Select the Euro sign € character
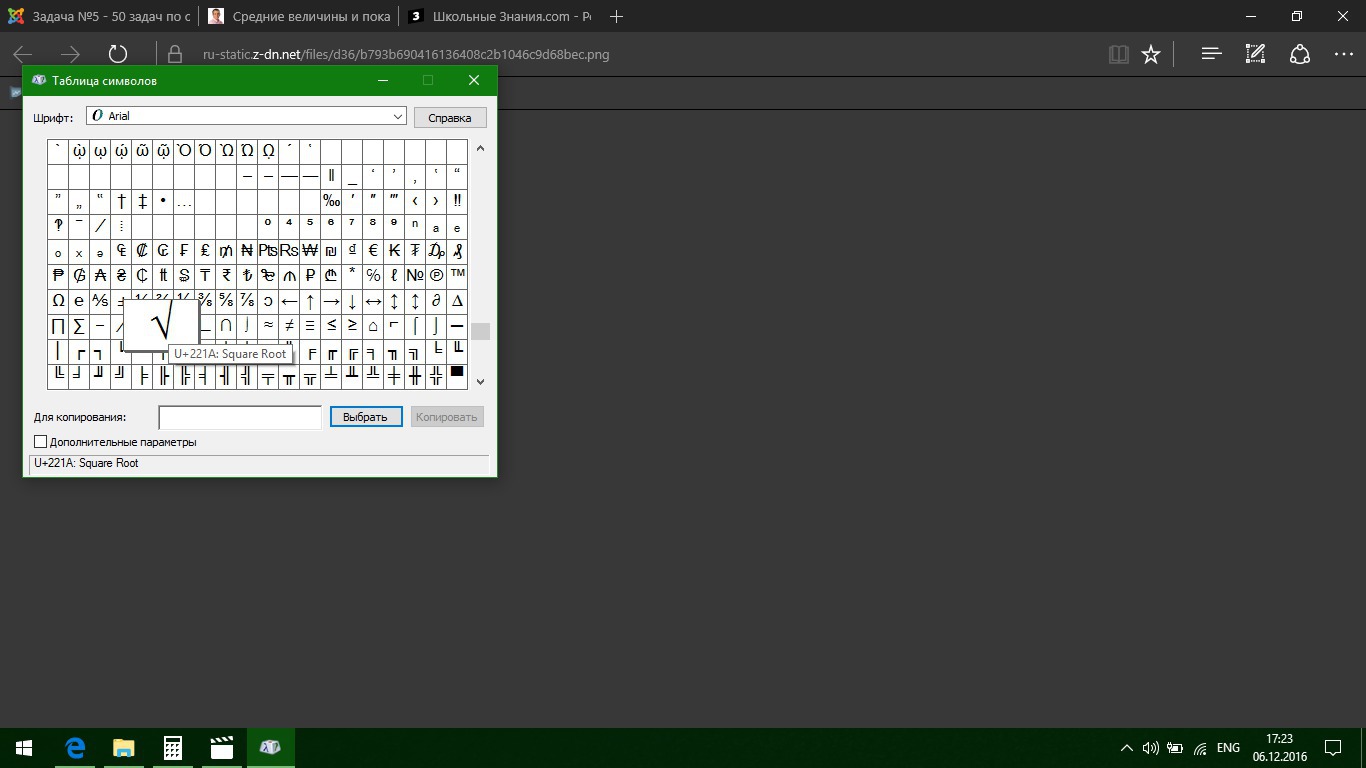This screenshot has width=1366, height=768. coord(373,251)
